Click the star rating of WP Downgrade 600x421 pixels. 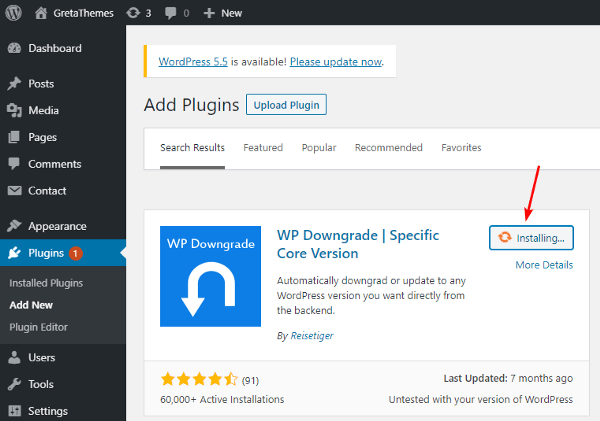click(199, 380)
